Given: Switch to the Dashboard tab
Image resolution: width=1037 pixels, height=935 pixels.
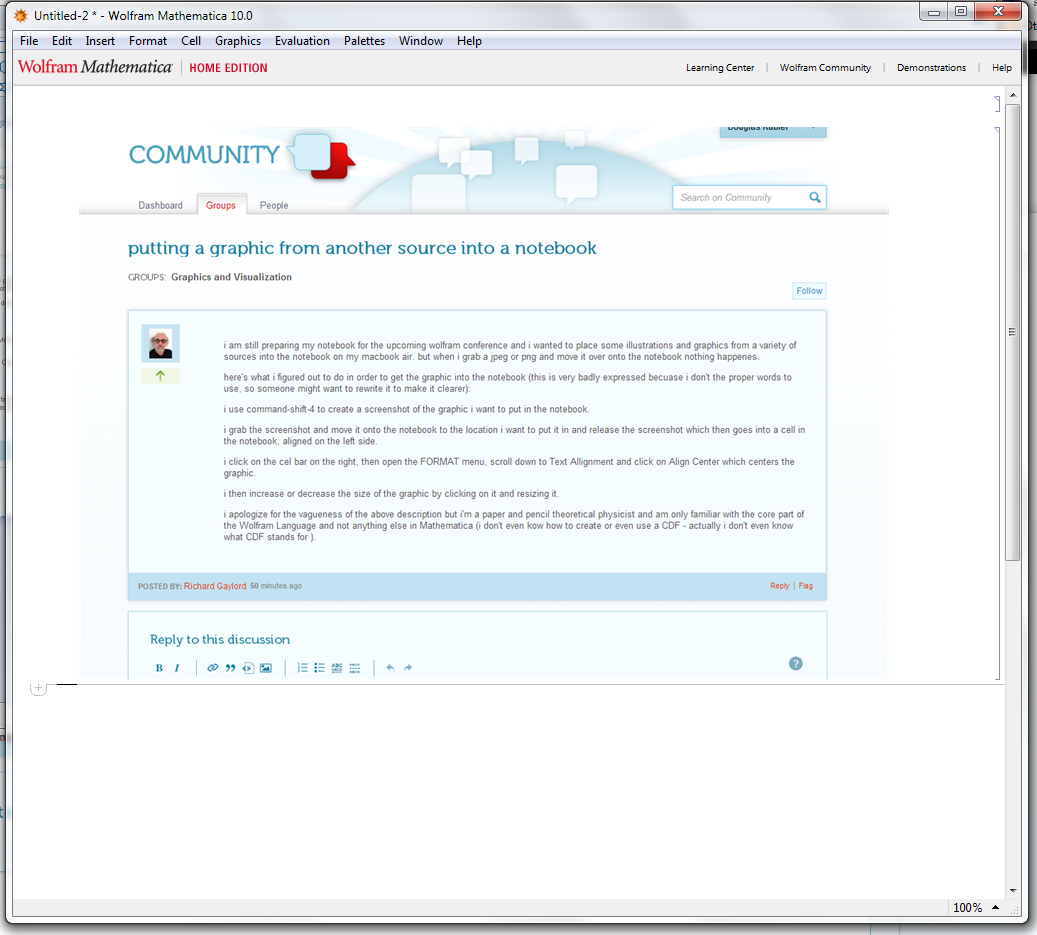Looking at the screenshot, I should [x=160, y=206].
